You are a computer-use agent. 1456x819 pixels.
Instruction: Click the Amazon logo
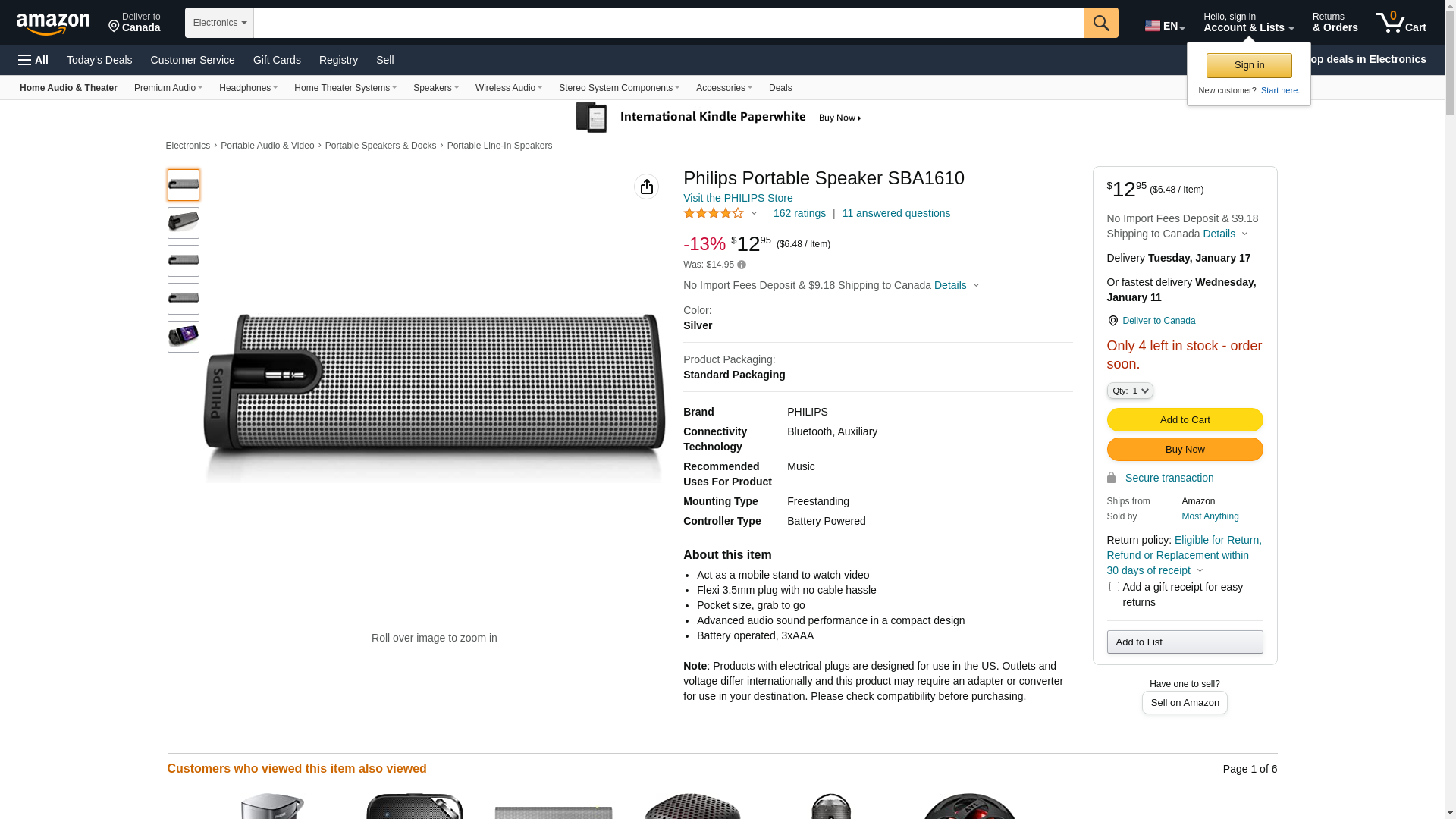[x=53, y=24]
